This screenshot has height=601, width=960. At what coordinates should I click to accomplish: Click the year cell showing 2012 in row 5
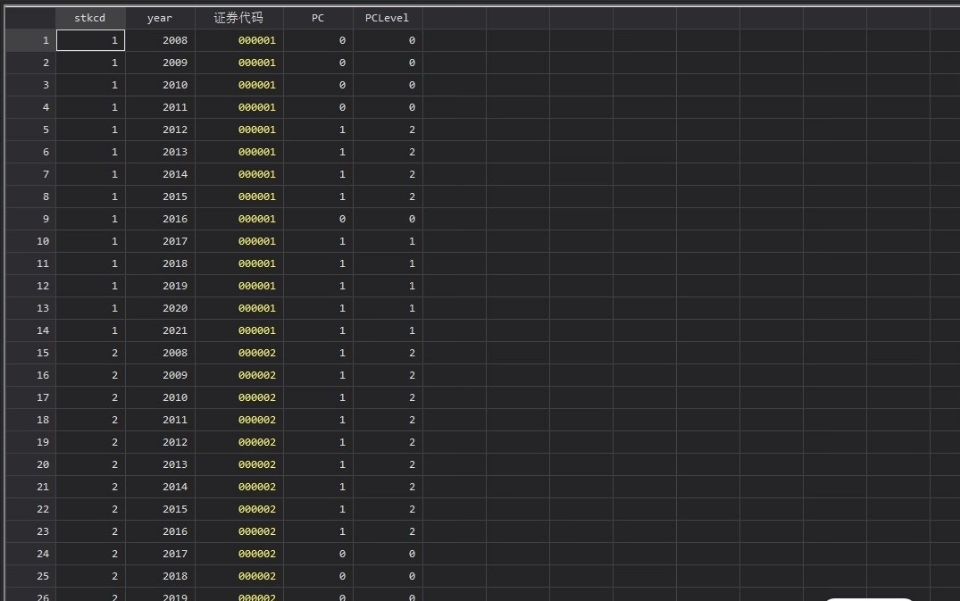[160, 130]
